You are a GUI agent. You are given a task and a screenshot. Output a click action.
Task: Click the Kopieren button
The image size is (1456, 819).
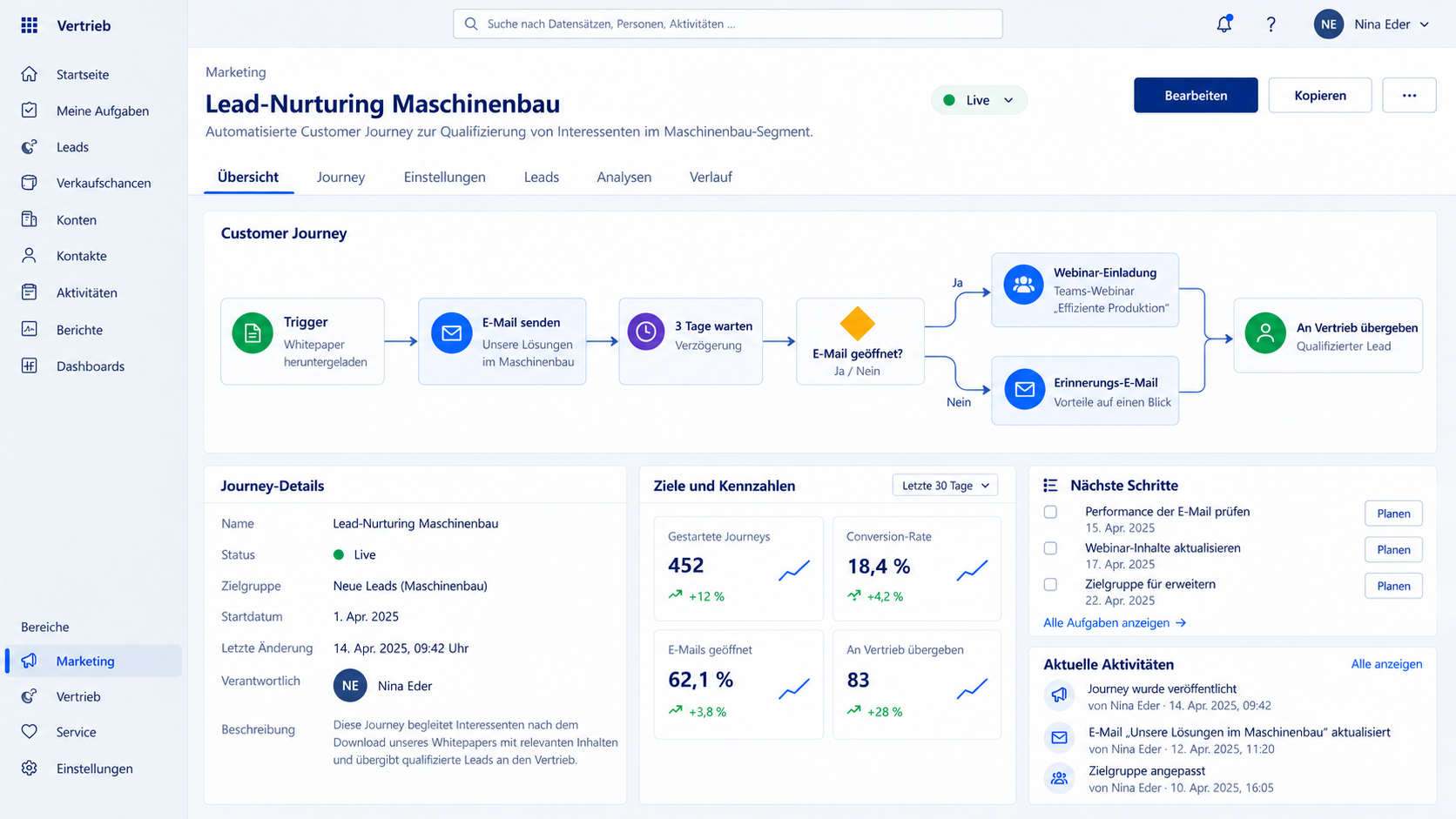1320,95
